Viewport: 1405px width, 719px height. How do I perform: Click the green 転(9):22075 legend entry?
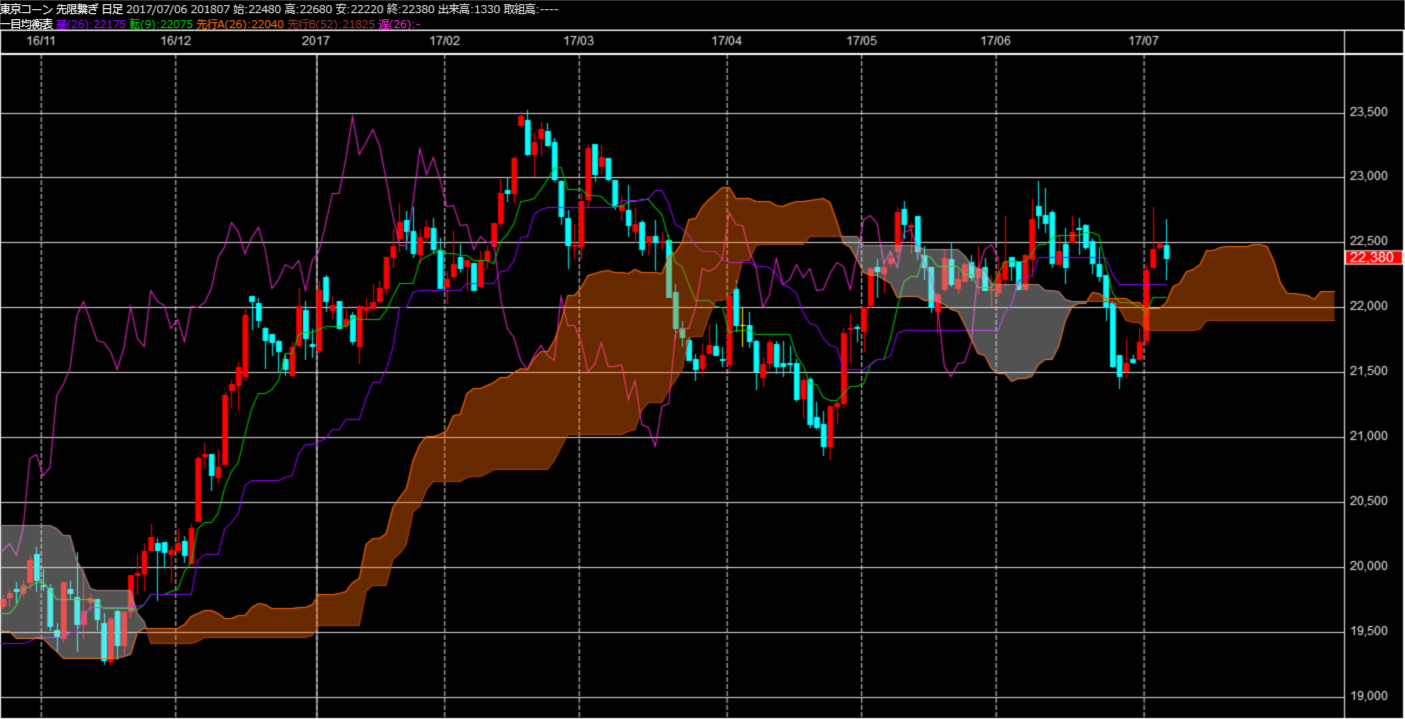click(161, 23)
